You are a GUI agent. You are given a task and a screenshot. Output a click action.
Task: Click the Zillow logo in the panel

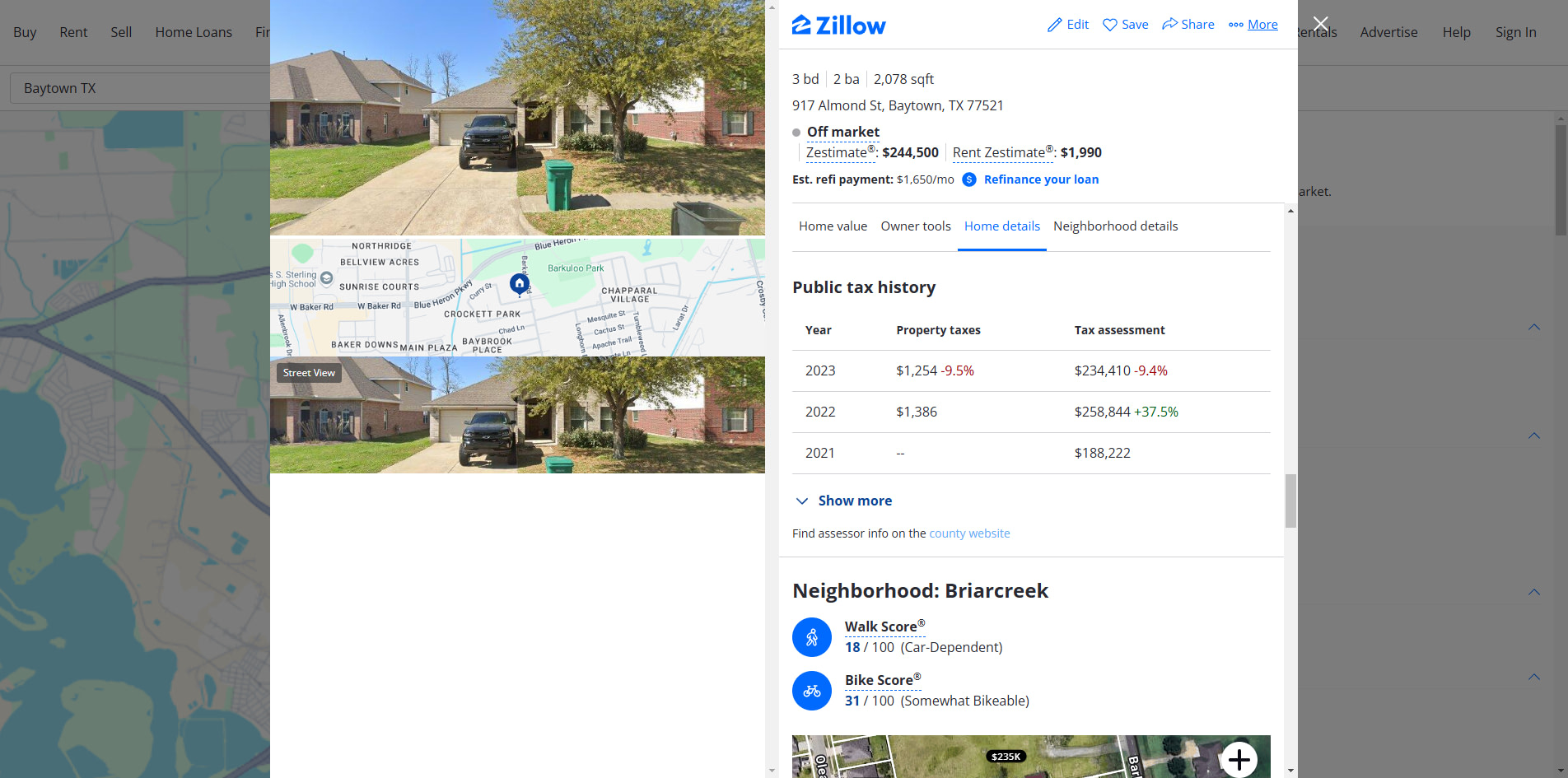[x=838, y=26]
